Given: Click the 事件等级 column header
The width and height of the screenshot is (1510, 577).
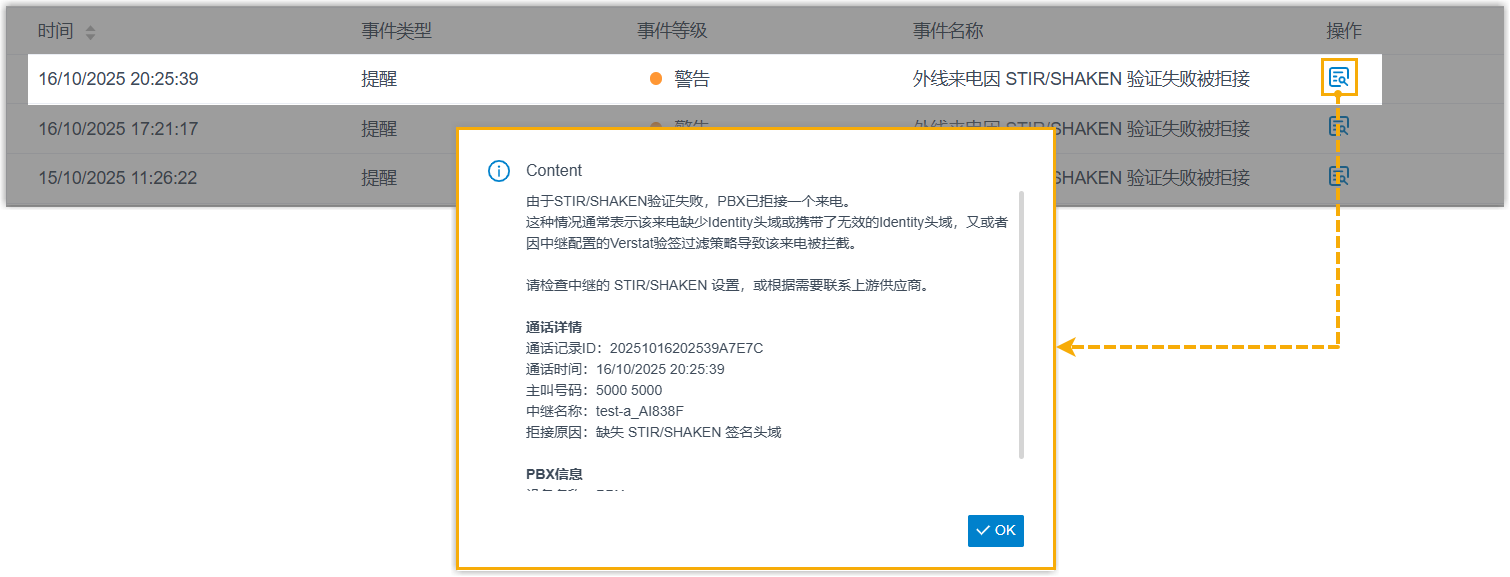Looking at the screenshot, I should [x=672, y=31].
